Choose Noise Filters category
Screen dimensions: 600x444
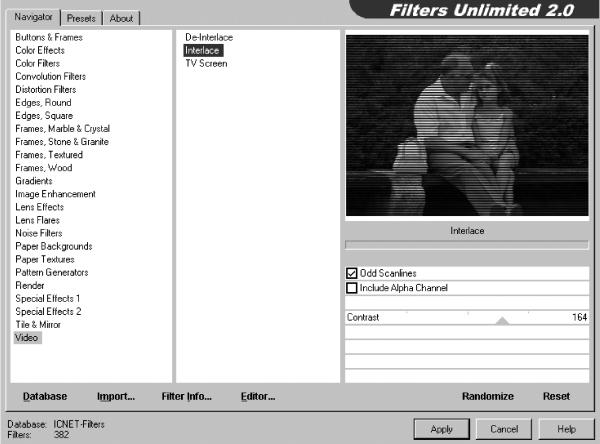[39, 233]
